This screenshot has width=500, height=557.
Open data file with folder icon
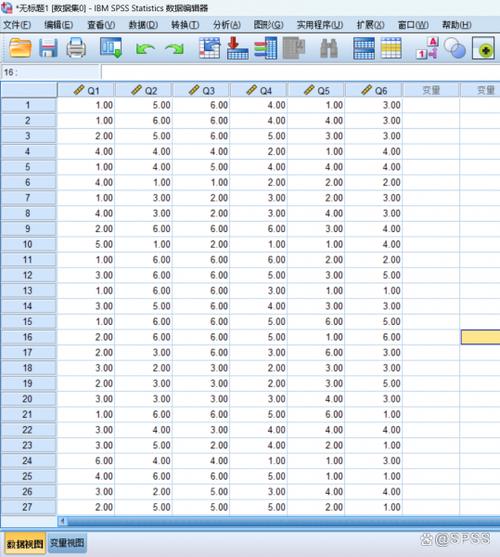(20, 48)
